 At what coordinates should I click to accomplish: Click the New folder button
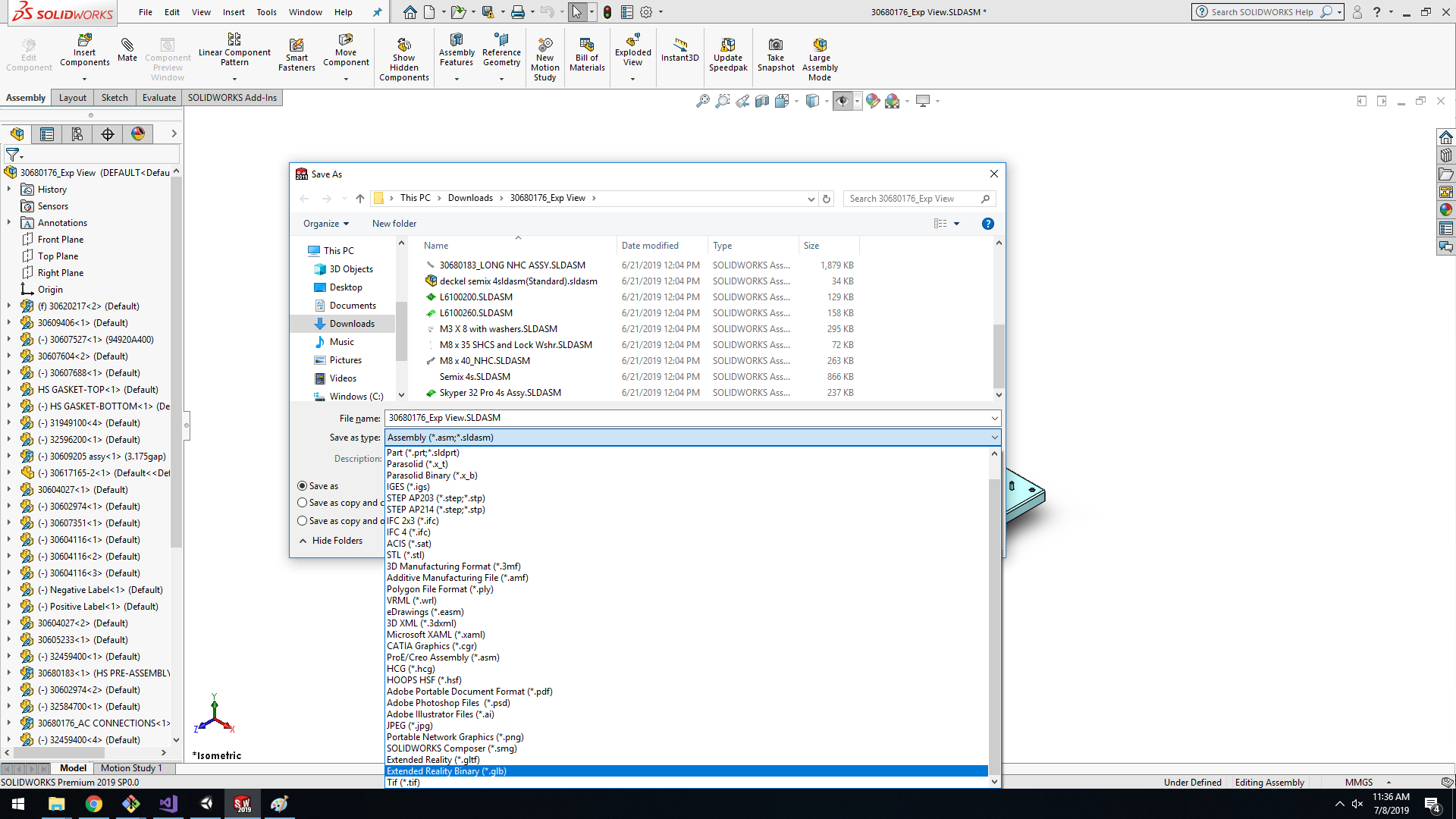pyautogui.click(x=394, y=224)
